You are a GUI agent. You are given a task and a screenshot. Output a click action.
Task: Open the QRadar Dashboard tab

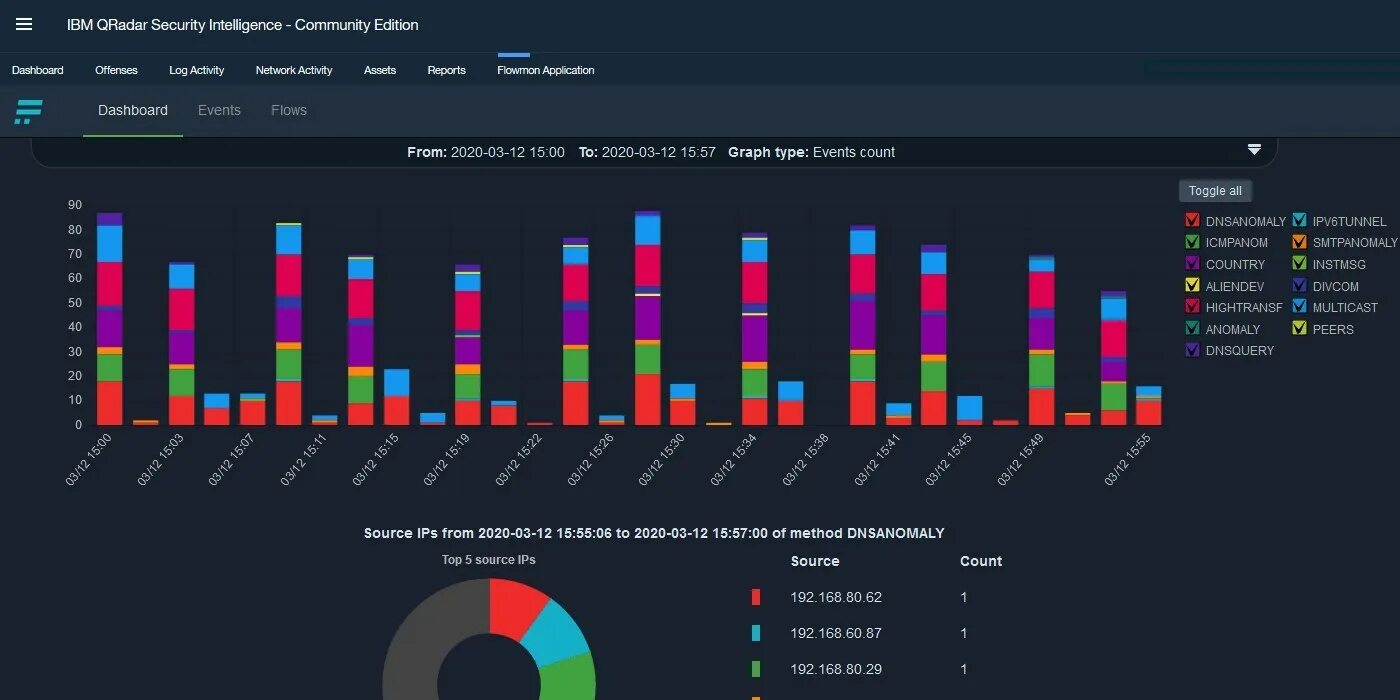38,70
